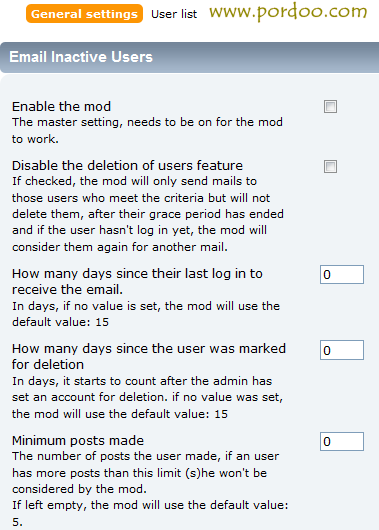Select the last log in days setting title

tap(137, 282)
